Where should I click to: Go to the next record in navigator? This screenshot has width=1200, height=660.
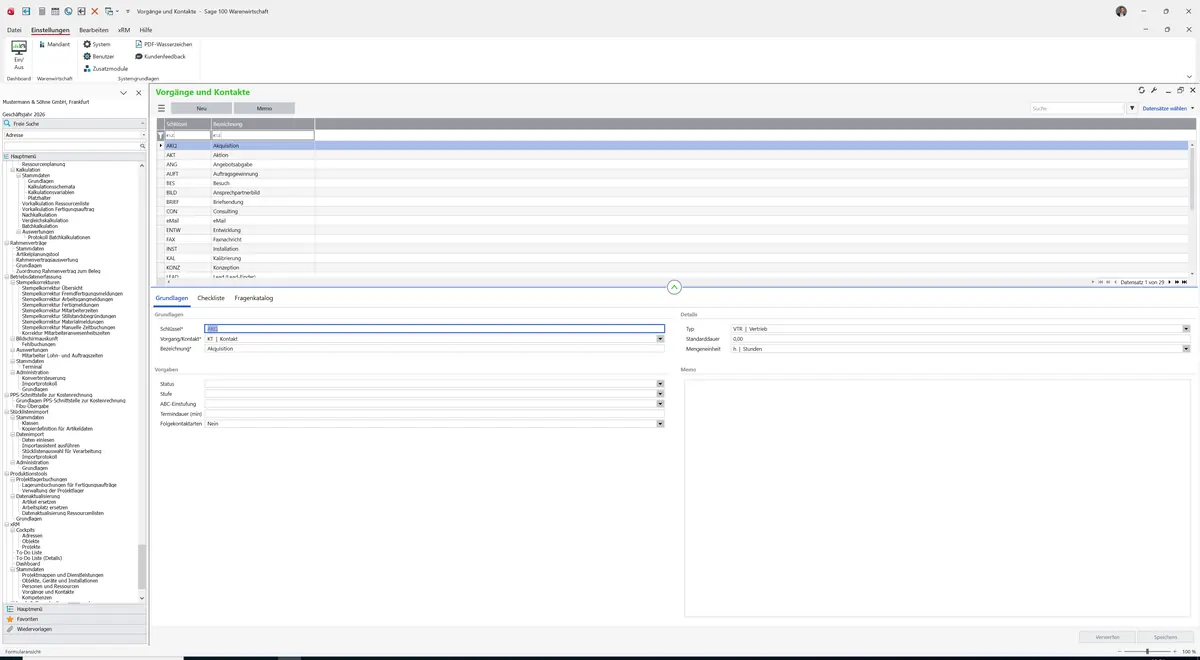[x=1170, y=282]
